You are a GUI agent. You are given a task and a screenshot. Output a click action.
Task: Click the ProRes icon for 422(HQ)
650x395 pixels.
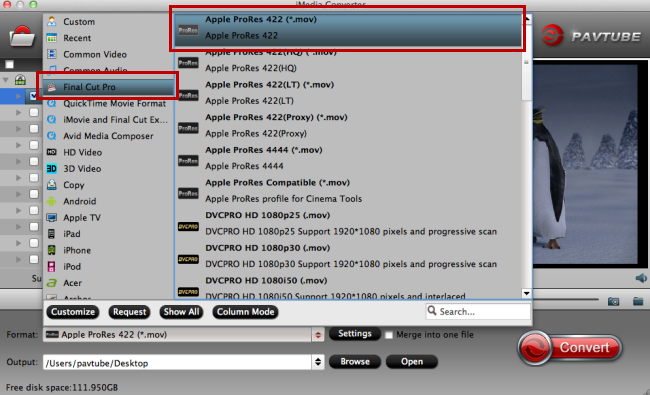188,63
